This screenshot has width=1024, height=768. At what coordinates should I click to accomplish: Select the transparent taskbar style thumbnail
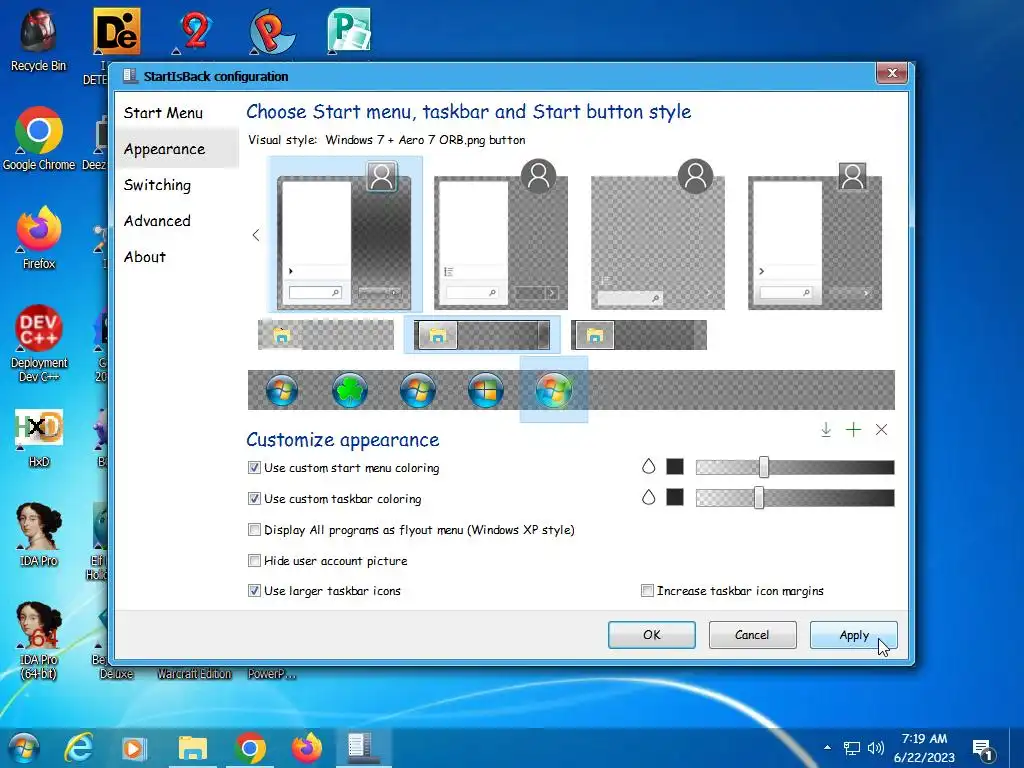(x=326, y=335)
